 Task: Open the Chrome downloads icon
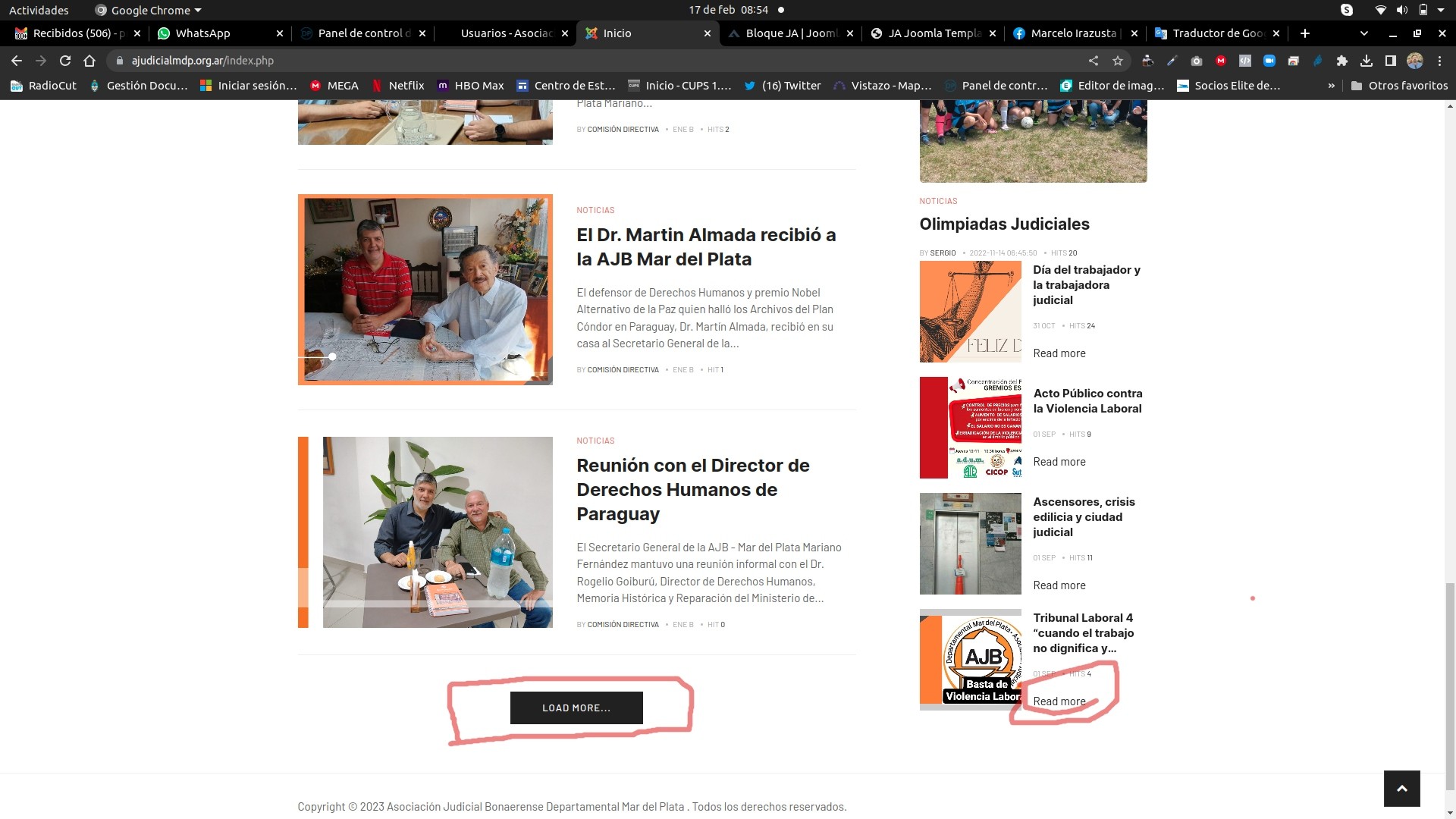click(1366, 61)
